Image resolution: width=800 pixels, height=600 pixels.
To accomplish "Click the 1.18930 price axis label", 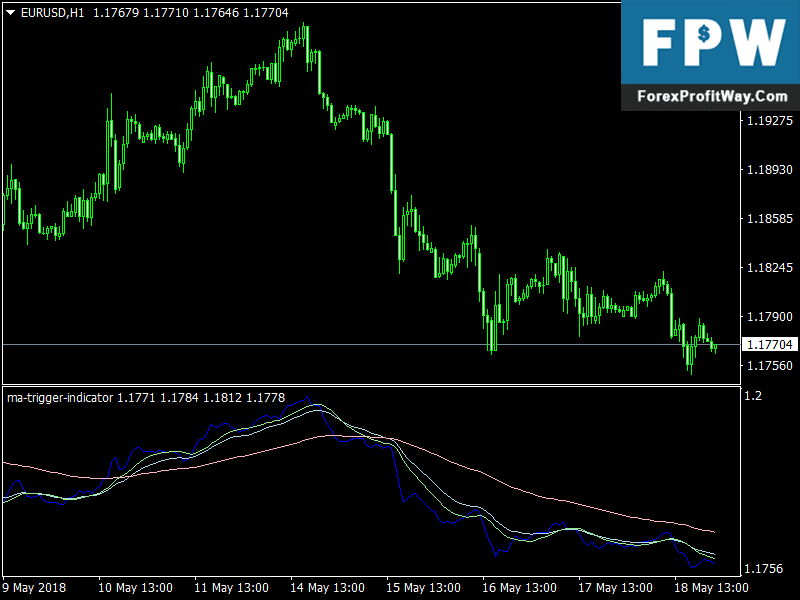I will tap(769, 169).
